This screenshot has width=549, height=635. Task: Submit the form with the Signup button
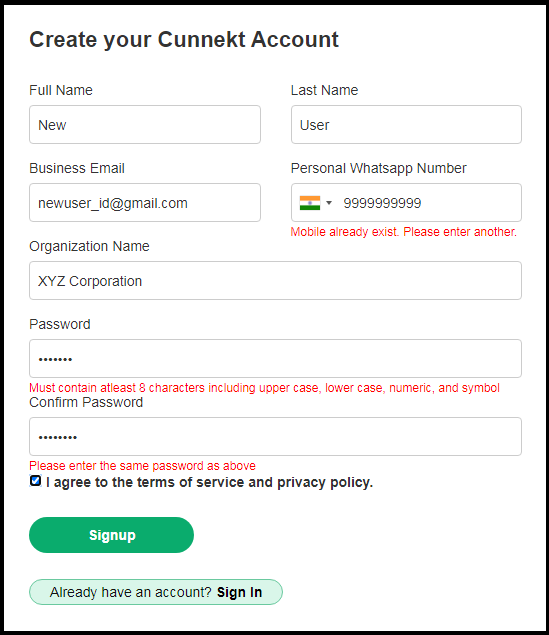pos(111,535)
